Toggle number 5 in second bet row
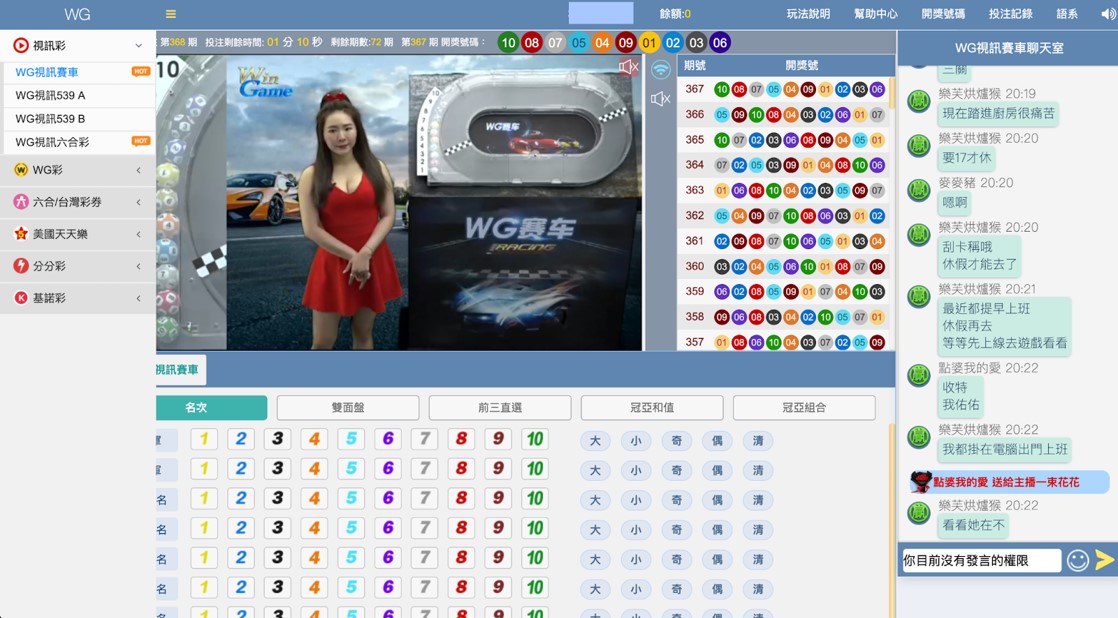Image resolution: width=1118 pixels, height=618 pixels. pos(352,469)
